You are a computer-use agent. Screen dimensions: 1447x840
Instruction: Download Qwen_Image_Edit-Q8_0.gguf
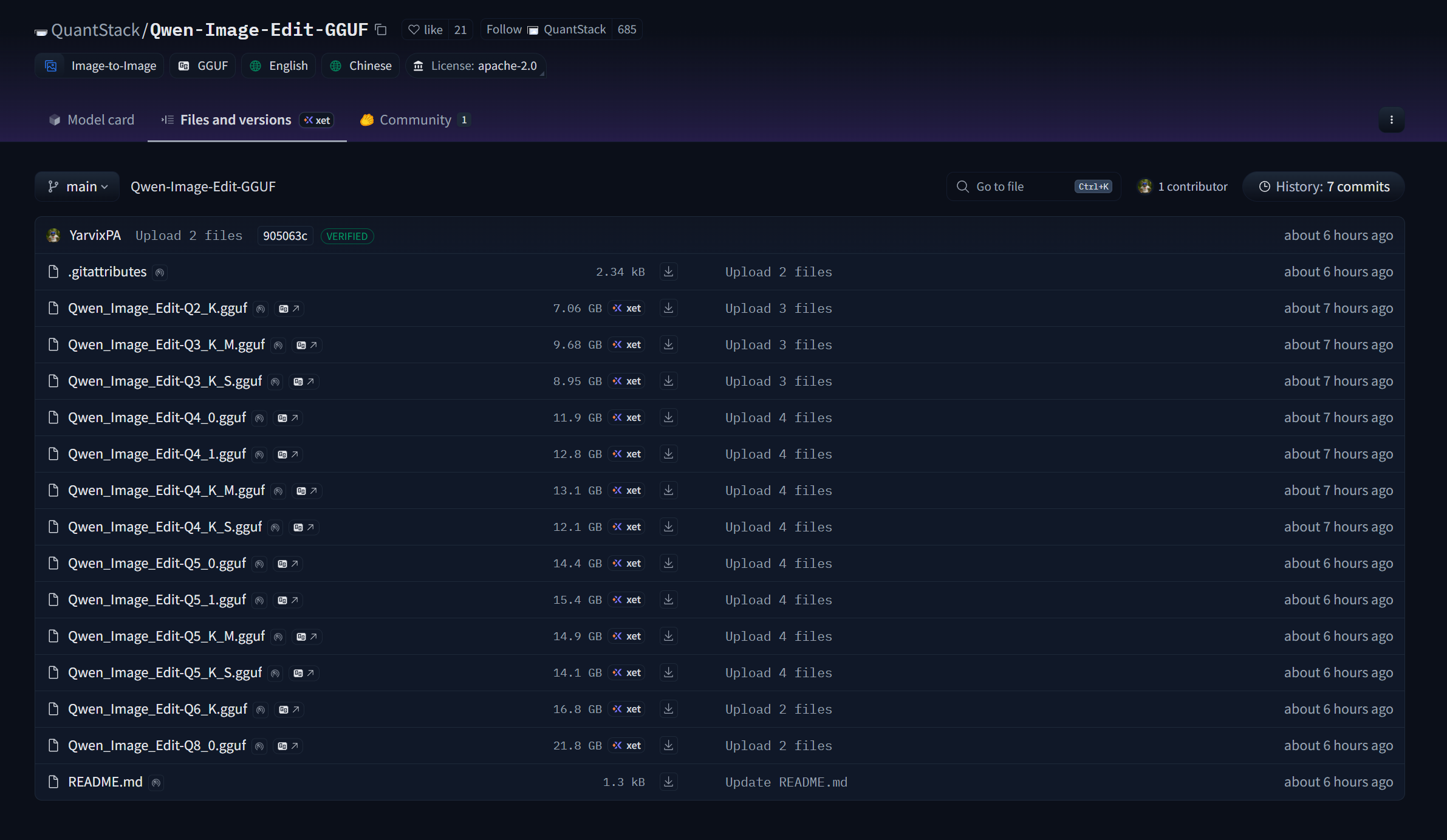(669, 745)
